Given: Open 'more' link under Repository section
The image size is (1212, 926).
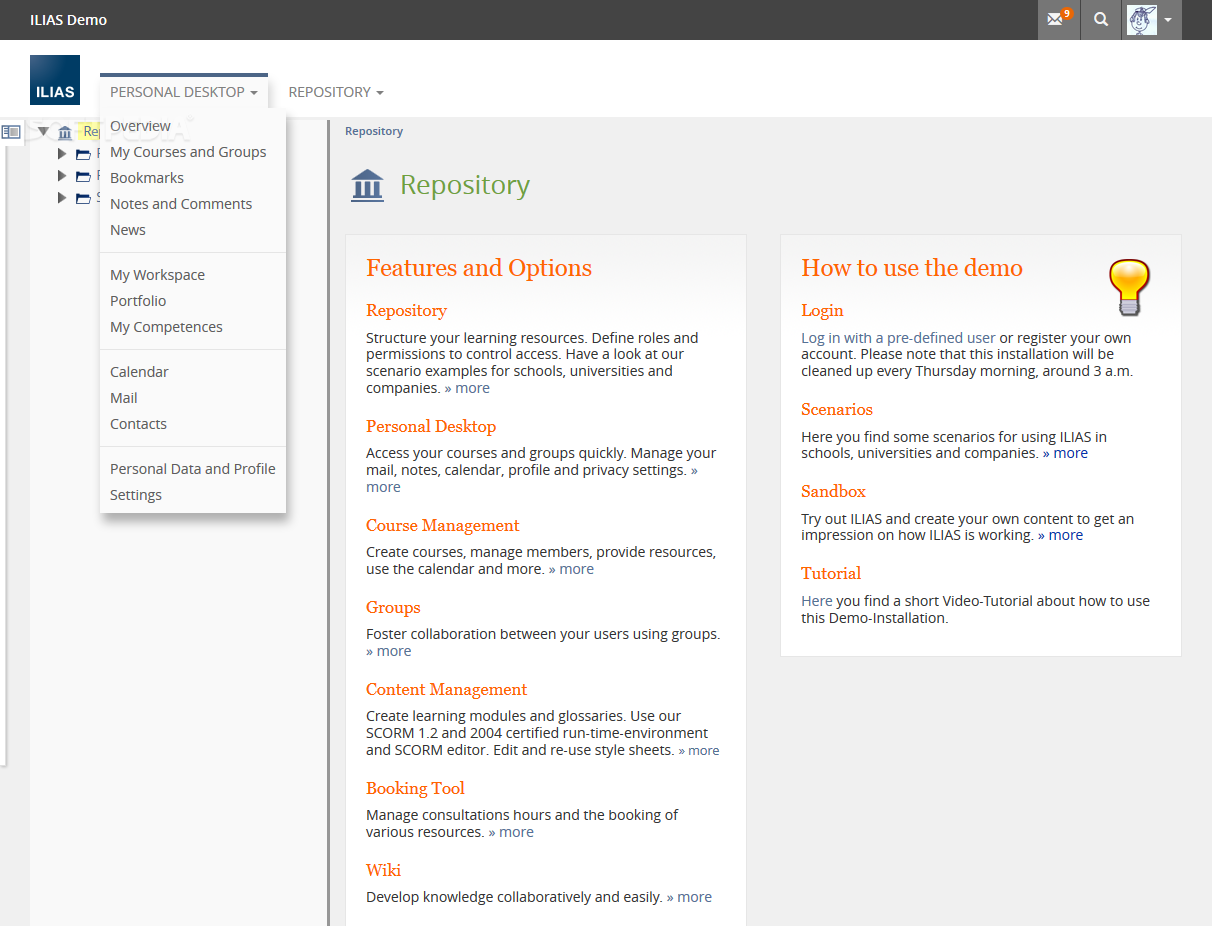Looking at the screenshot, I should (x=467, y=388).
